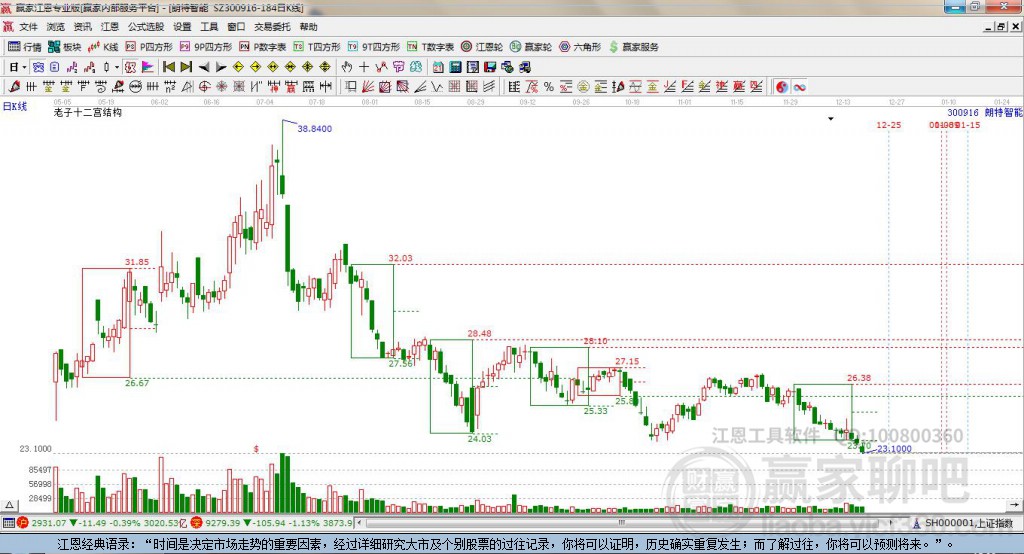Image resolution: width=1024 pixels, height=554 pixels.
Task: Click the 300916 stock code label
Action: tap(963, 112)
